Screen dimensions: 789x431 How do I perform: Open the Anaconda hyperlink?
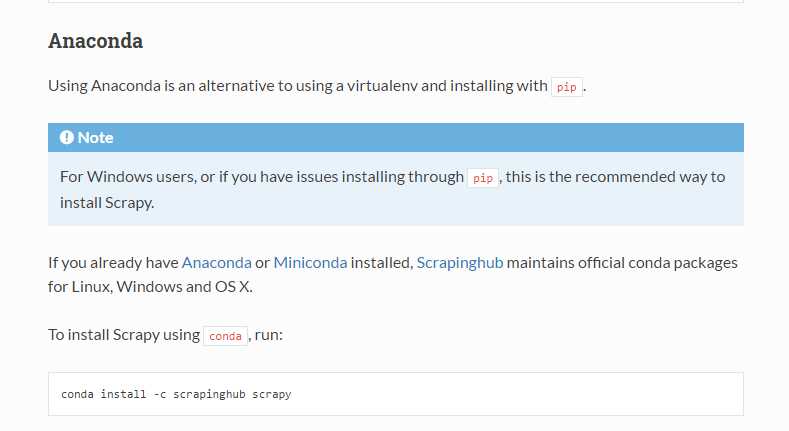pyautogui.click(x=216, y=263)
